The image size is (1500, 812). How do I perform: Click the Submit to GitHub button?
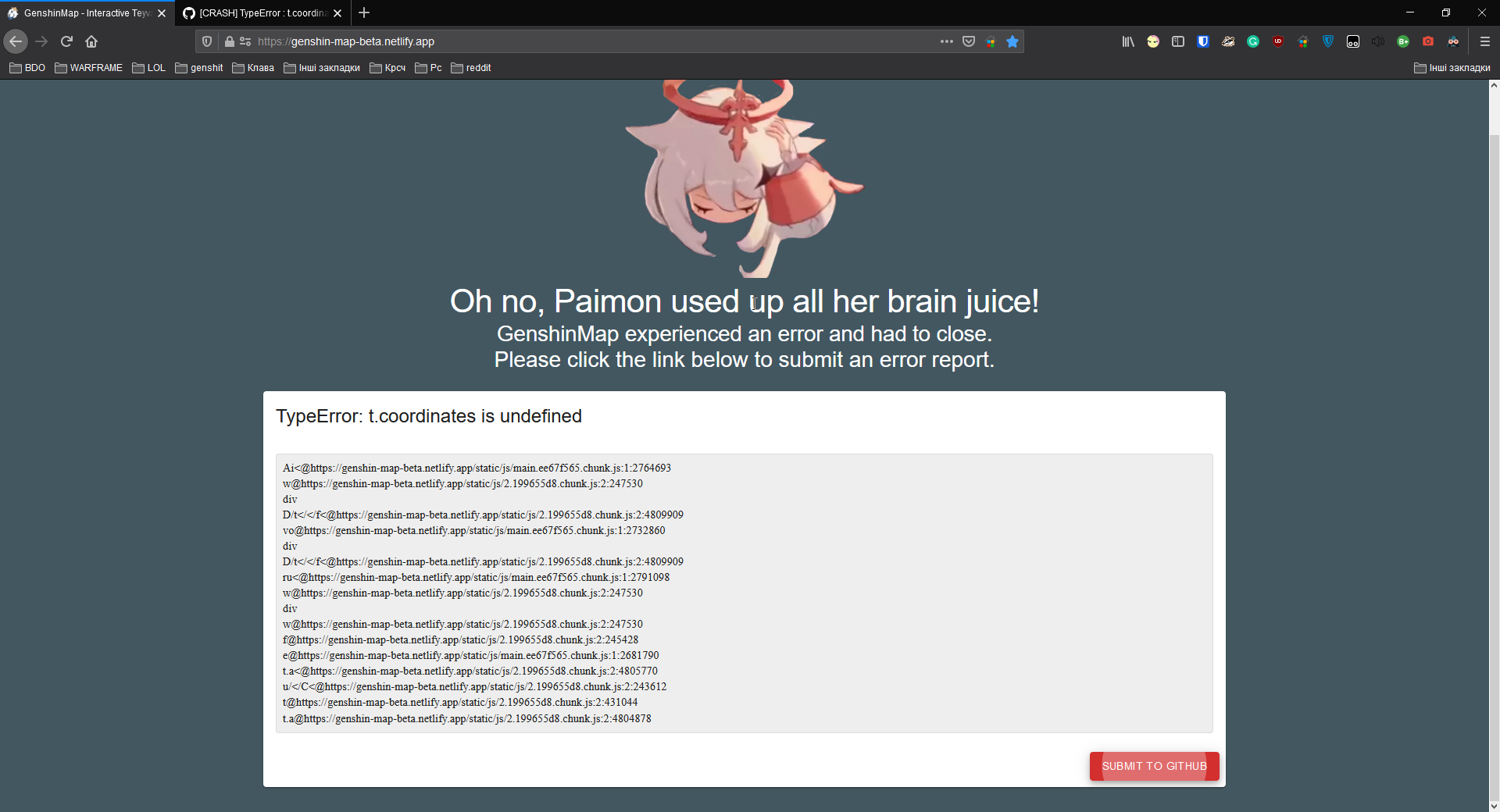tap(1154, 766)
